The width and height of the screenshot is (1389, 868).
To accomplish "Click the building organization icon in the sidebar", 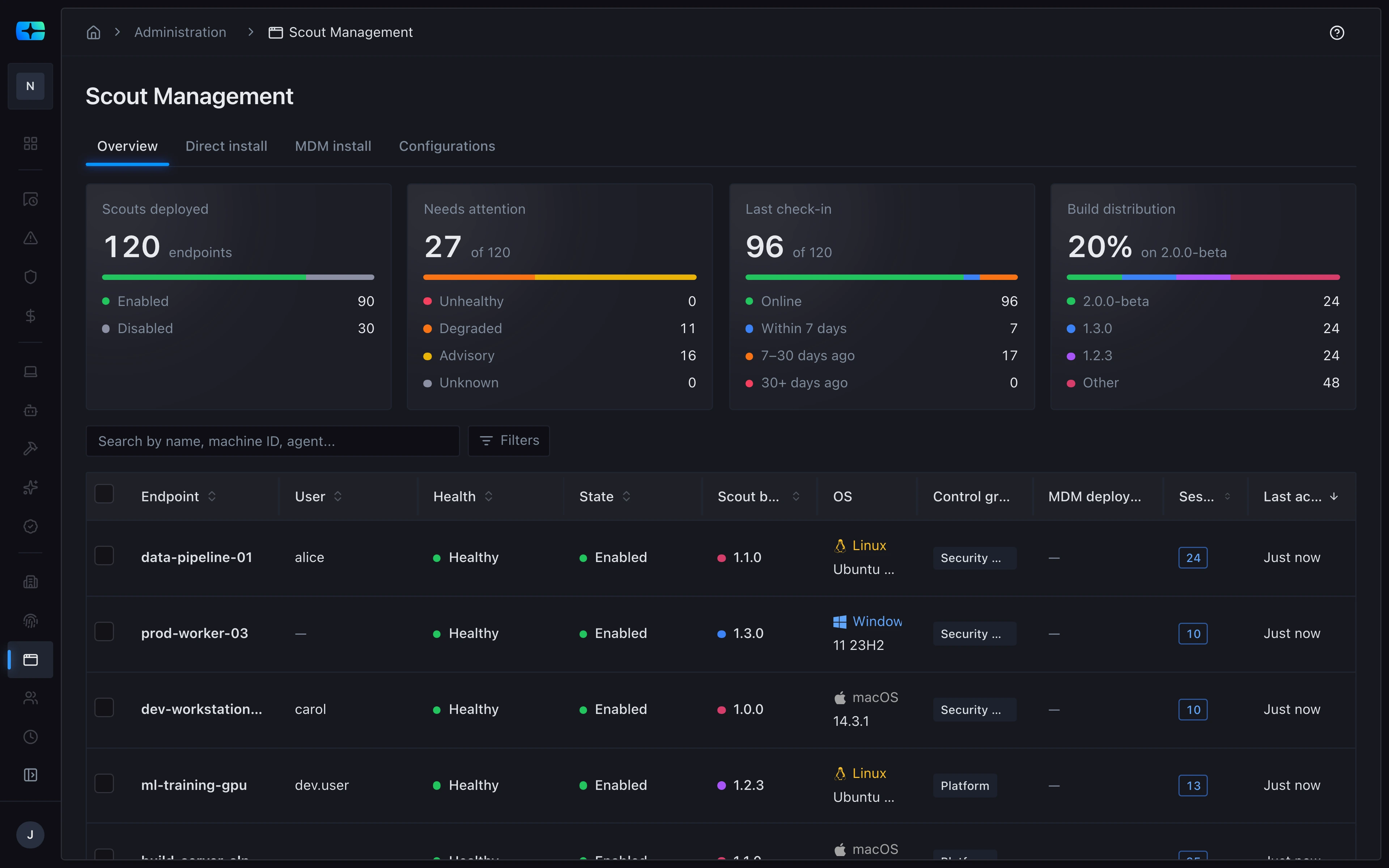I will (30, 582).
